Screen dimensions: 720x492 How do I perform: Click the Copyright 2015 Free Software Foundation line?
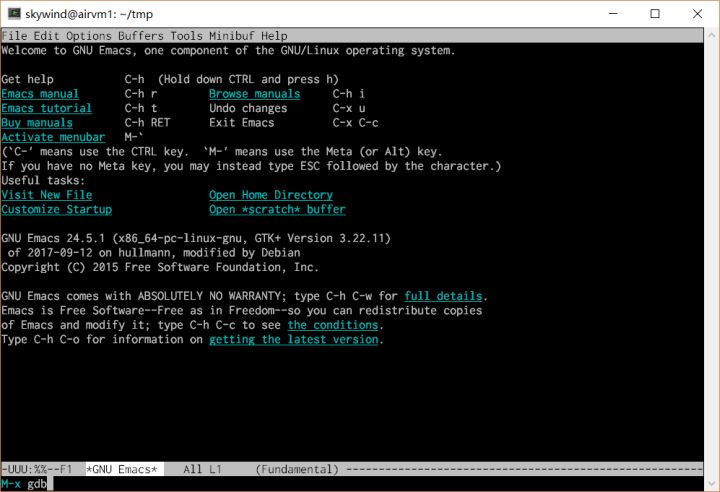(x=160, y=267)
